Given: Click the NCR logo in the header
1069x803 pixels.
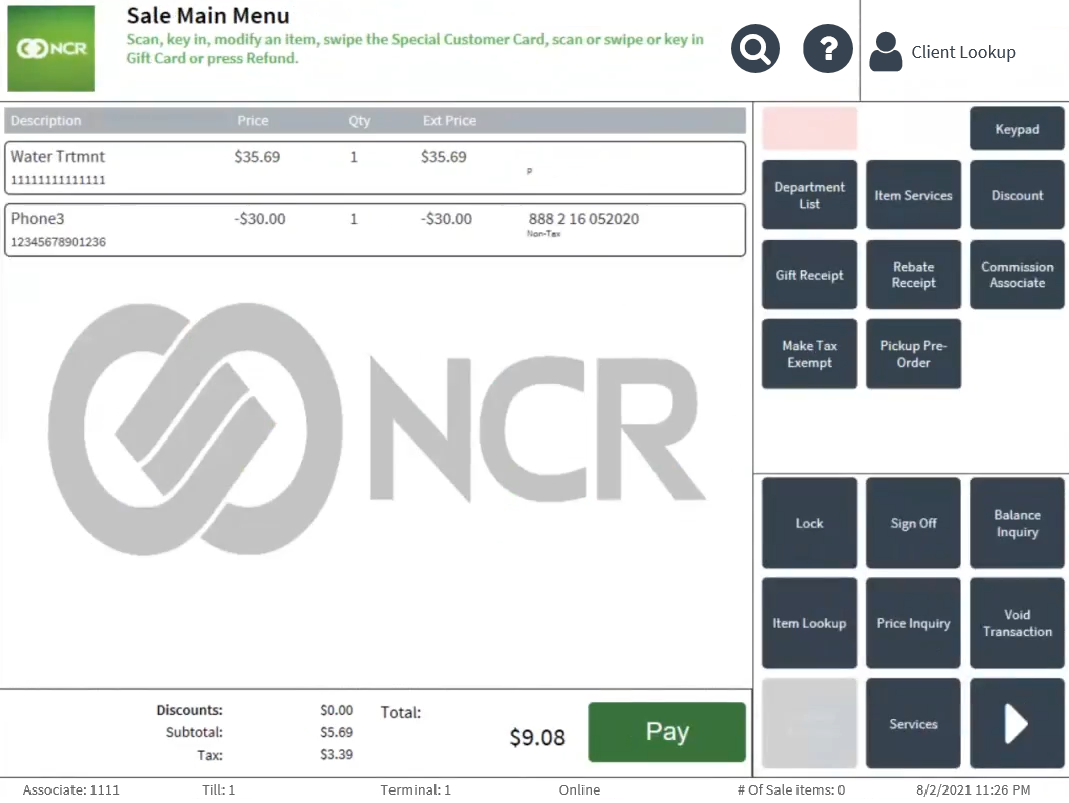Looking at the screenshot, I should [x=51, y=48].
